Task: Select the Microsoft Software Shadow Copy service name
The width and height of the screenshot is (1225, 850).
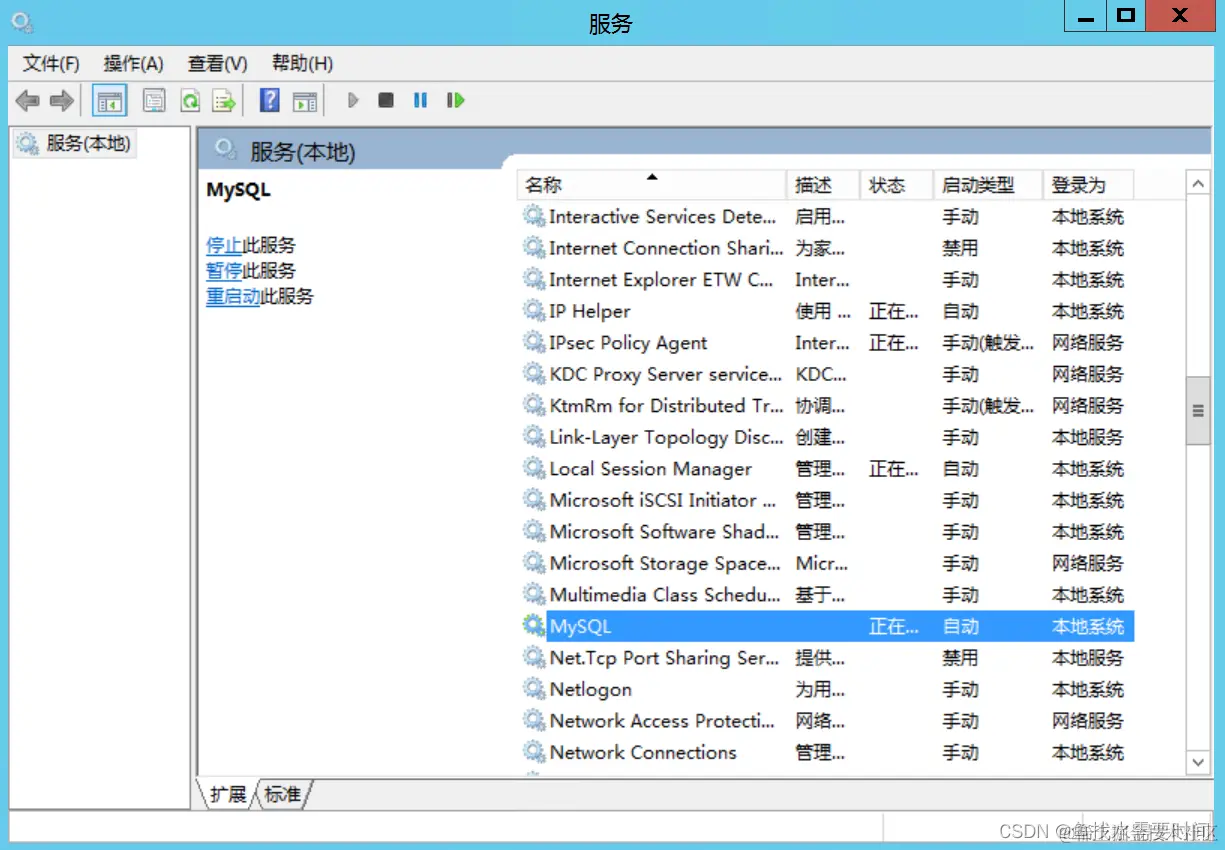Action: click(664, 531)
